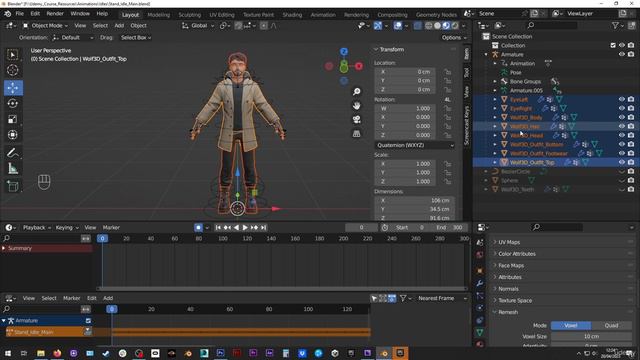The width and height of the screenshot is (640, 360).
Task: Hide Wolf3D_Body via eye icon
Action: pyautogui.click(x=622, y=117)
